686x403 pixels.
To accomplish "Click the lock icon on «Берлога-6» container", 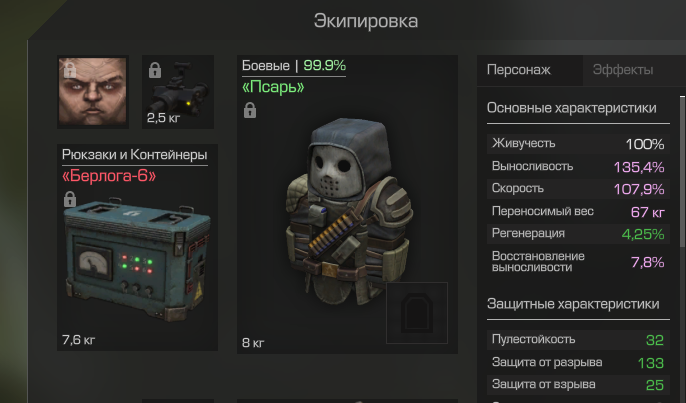I will (70, 199).
